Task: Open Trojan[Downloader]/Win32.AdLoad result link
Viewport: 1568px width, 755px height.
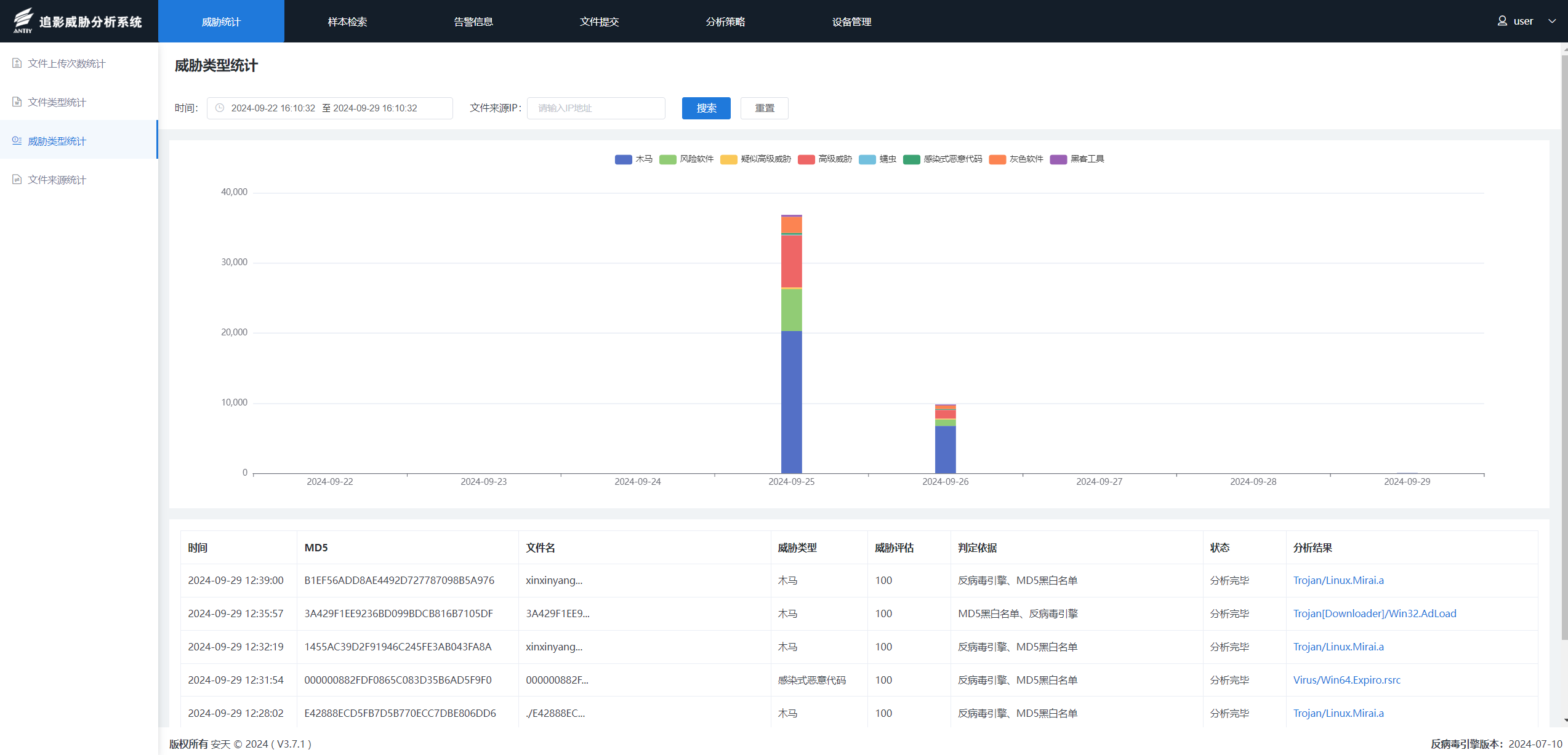Action: [x=1375, y=613]
